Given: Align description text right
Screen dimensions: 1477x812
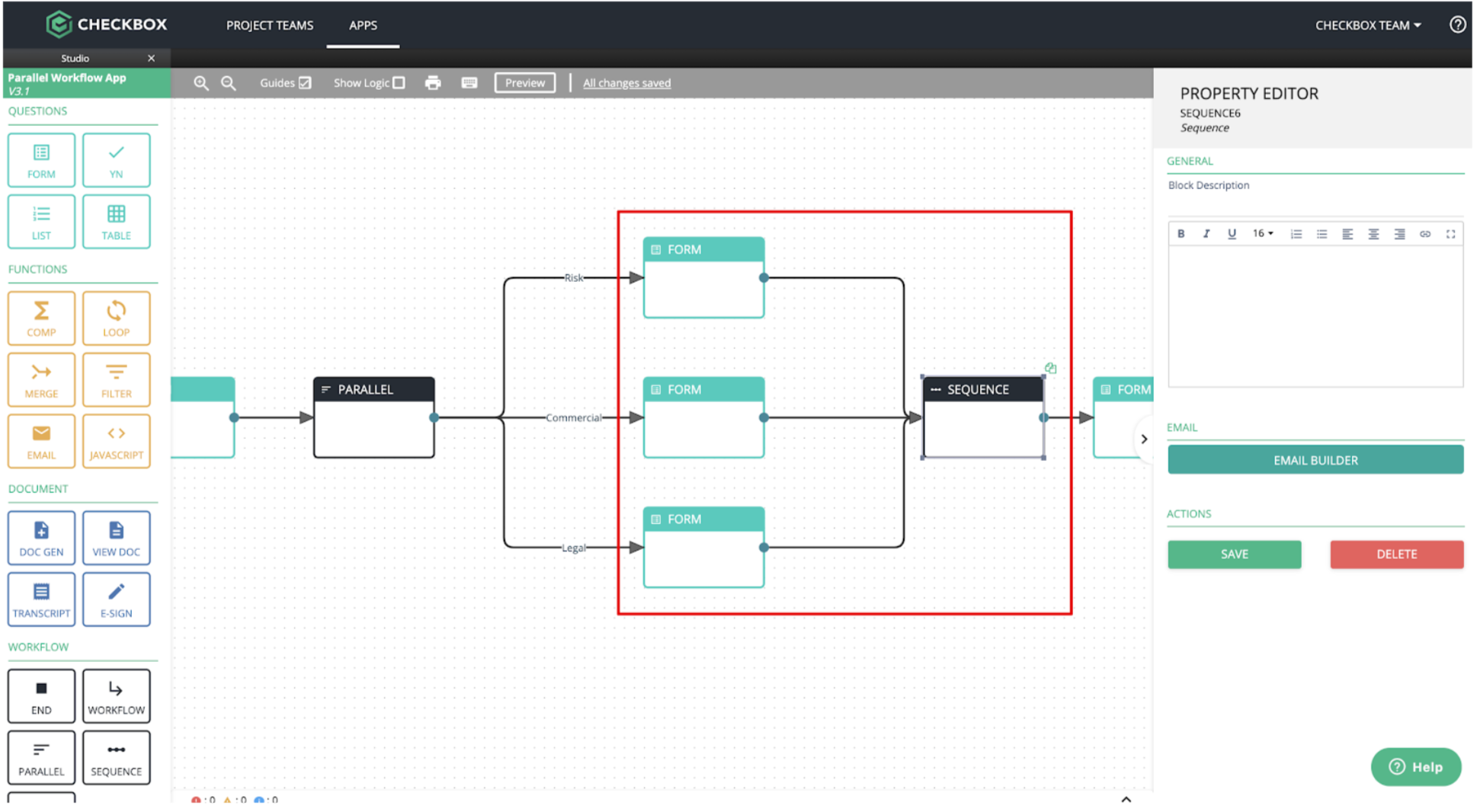Looking at the screenshot, I should tap(1399, 234).
